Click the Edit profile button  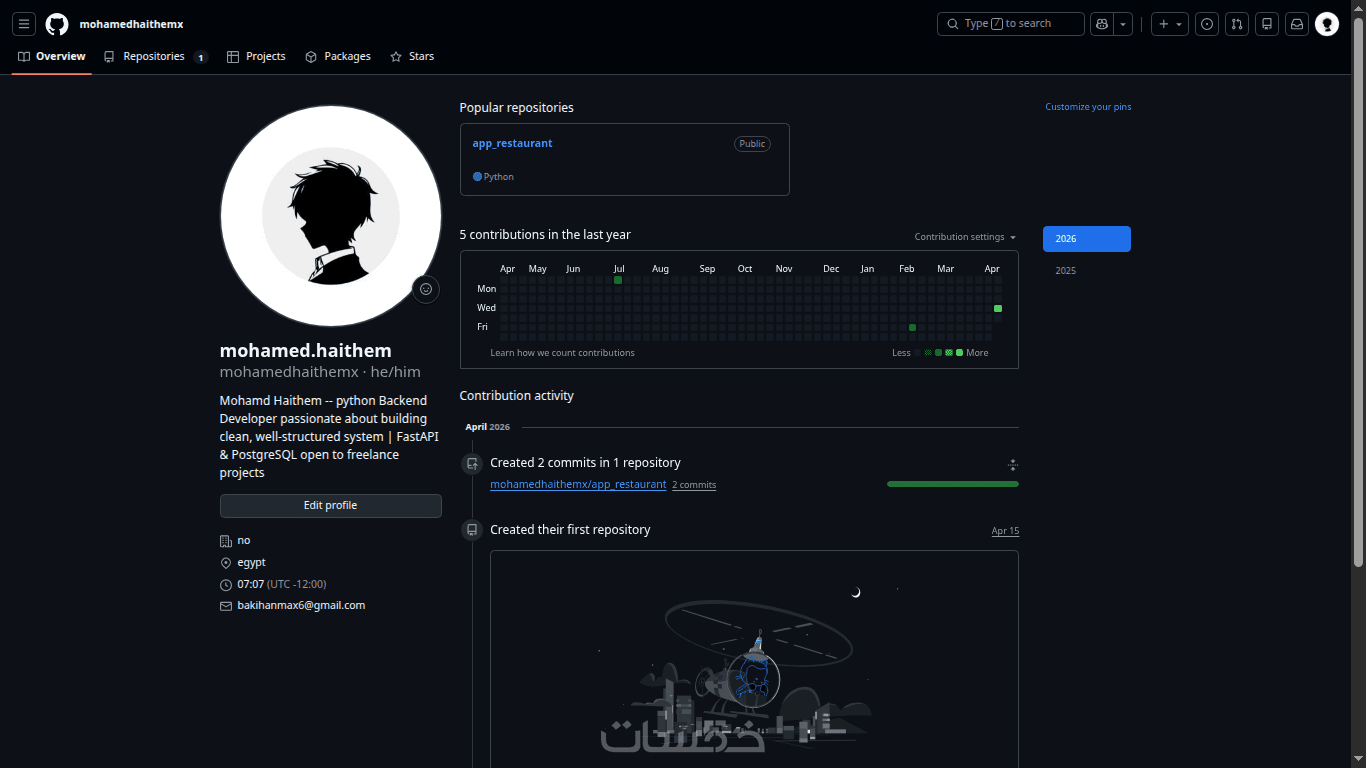click(x=331, y=506)
